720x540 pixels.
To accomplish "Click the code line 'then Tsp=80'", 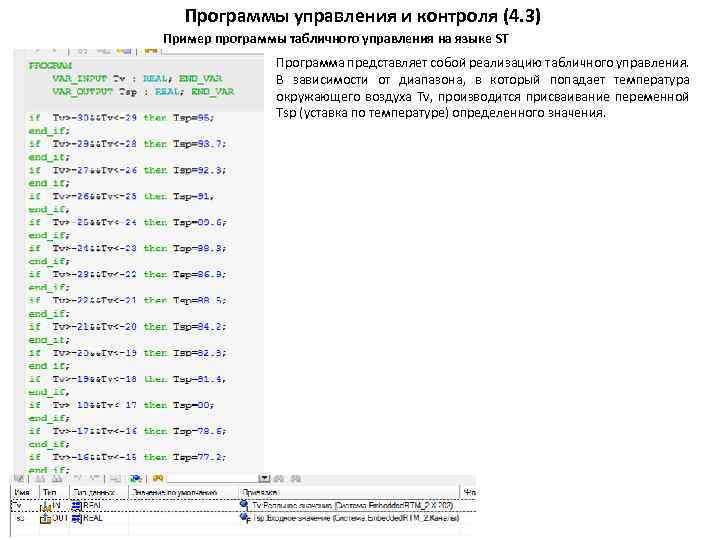I will tap(178, 405).
